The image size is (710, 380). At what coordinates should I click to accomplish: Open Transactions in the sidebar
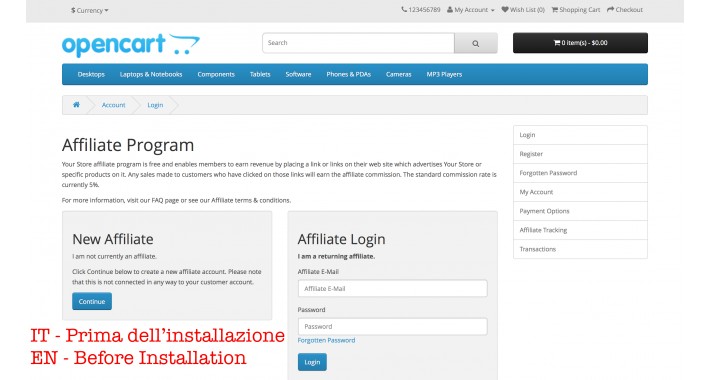580,249
